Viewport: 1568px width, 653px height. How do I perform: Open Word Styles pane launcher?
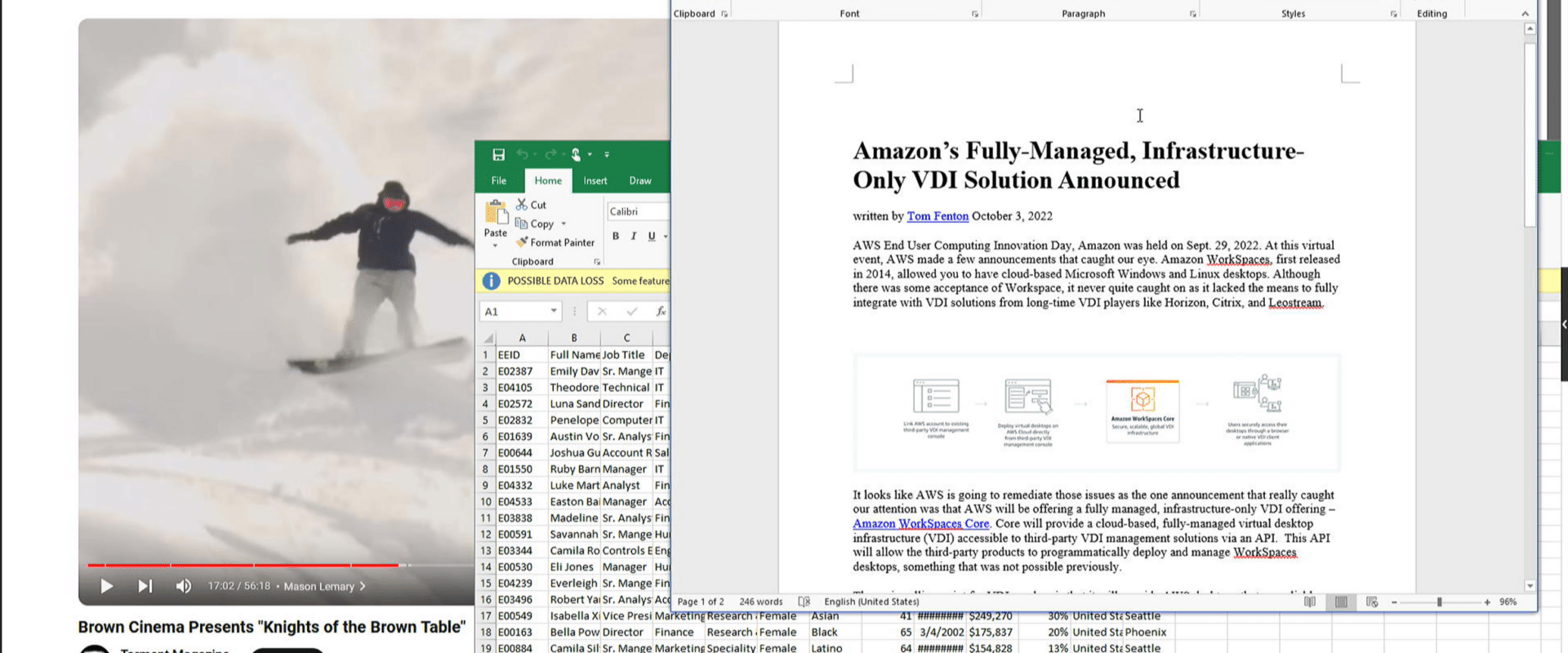(1394, 14)
